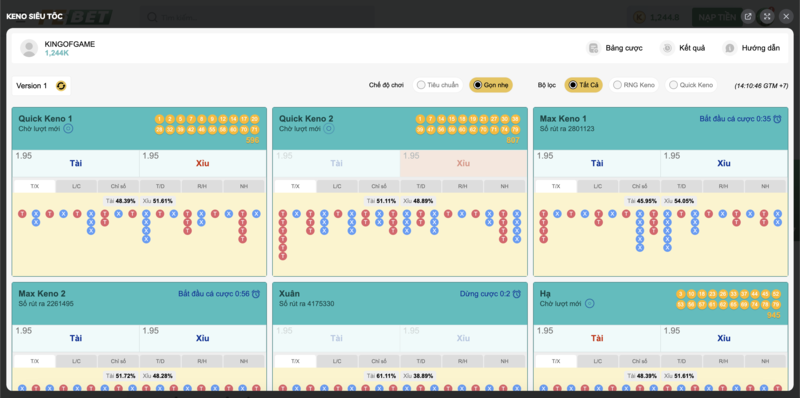Select the Tất Cả filter

point(584,85)
